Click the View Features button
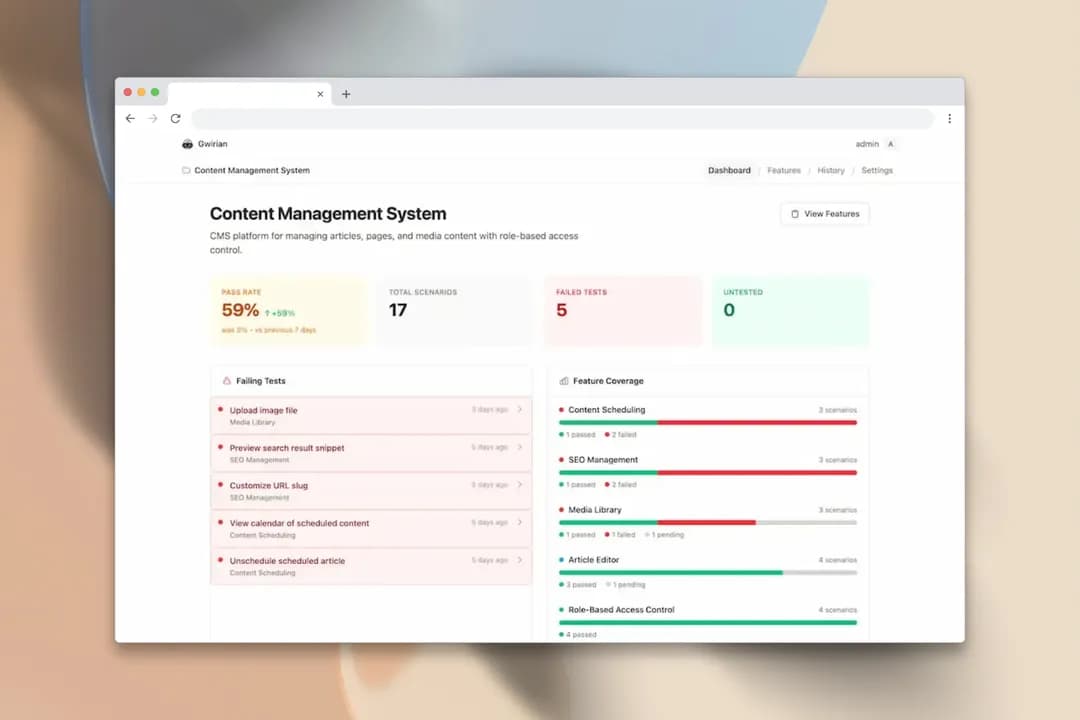 825,214
